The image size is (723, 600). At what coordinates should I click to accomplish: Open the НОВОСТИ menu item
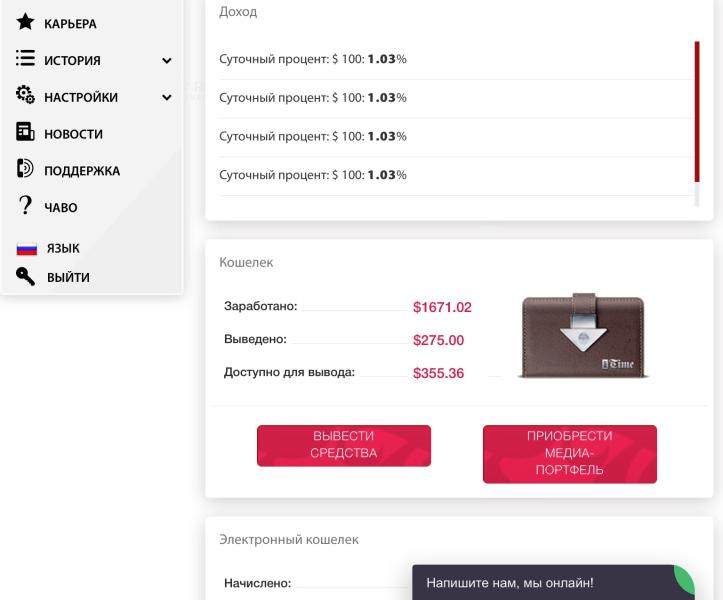point(73,134)
